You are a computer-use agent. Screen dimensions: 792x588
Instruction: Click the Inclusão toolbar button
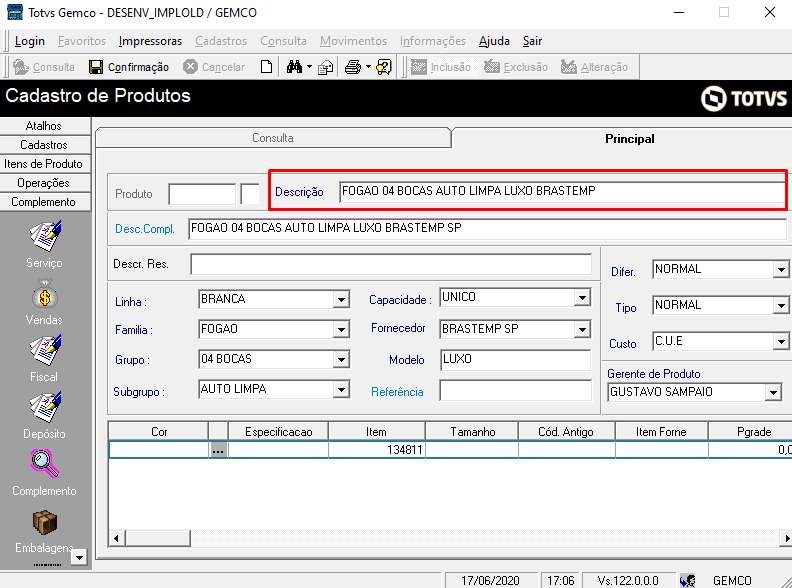[x=441, y=67]
